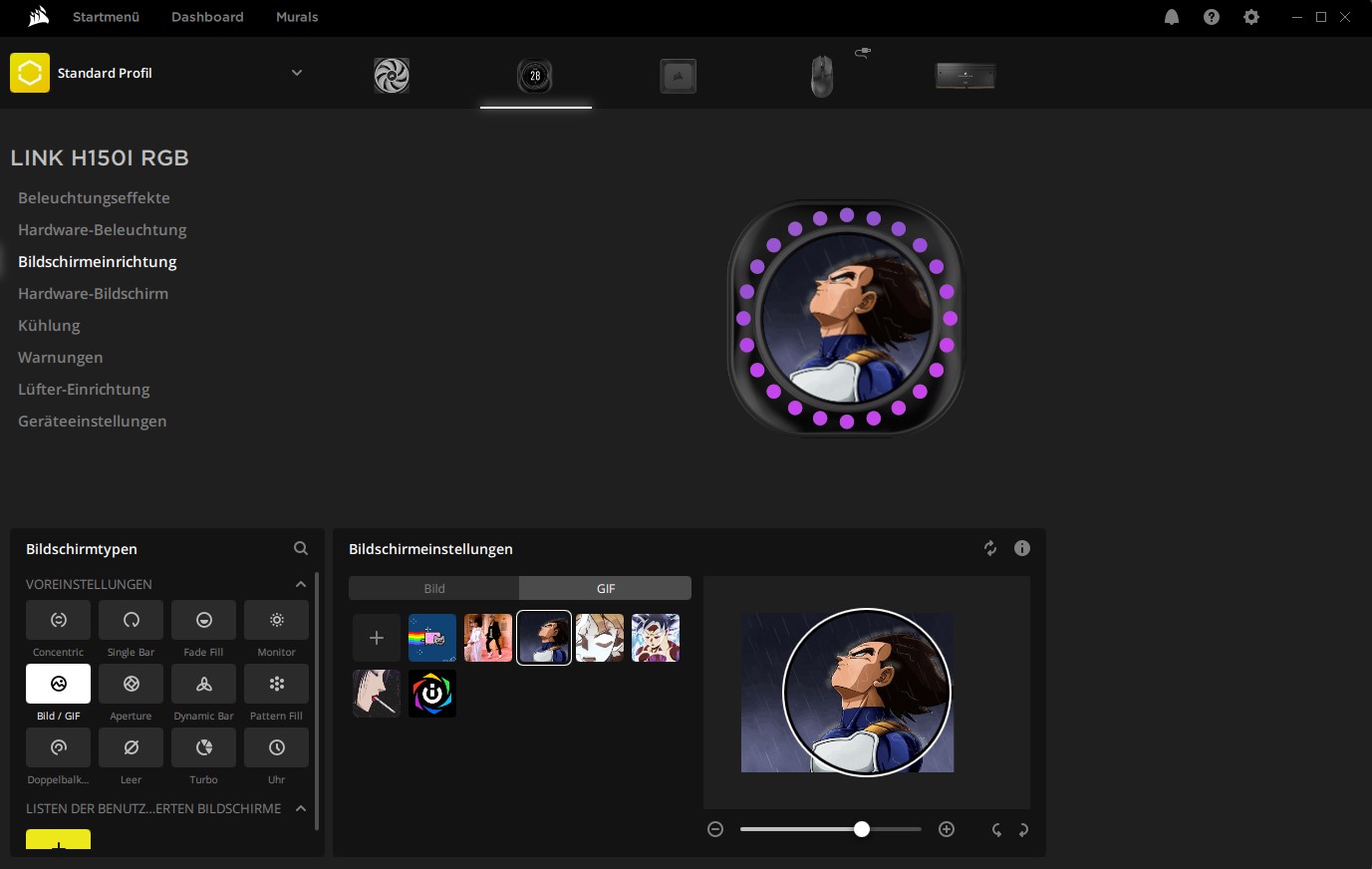Switch to the Bild toggle
Image resolution: width=1372 pixels, height=869 pixels.
tap(434, 588)
